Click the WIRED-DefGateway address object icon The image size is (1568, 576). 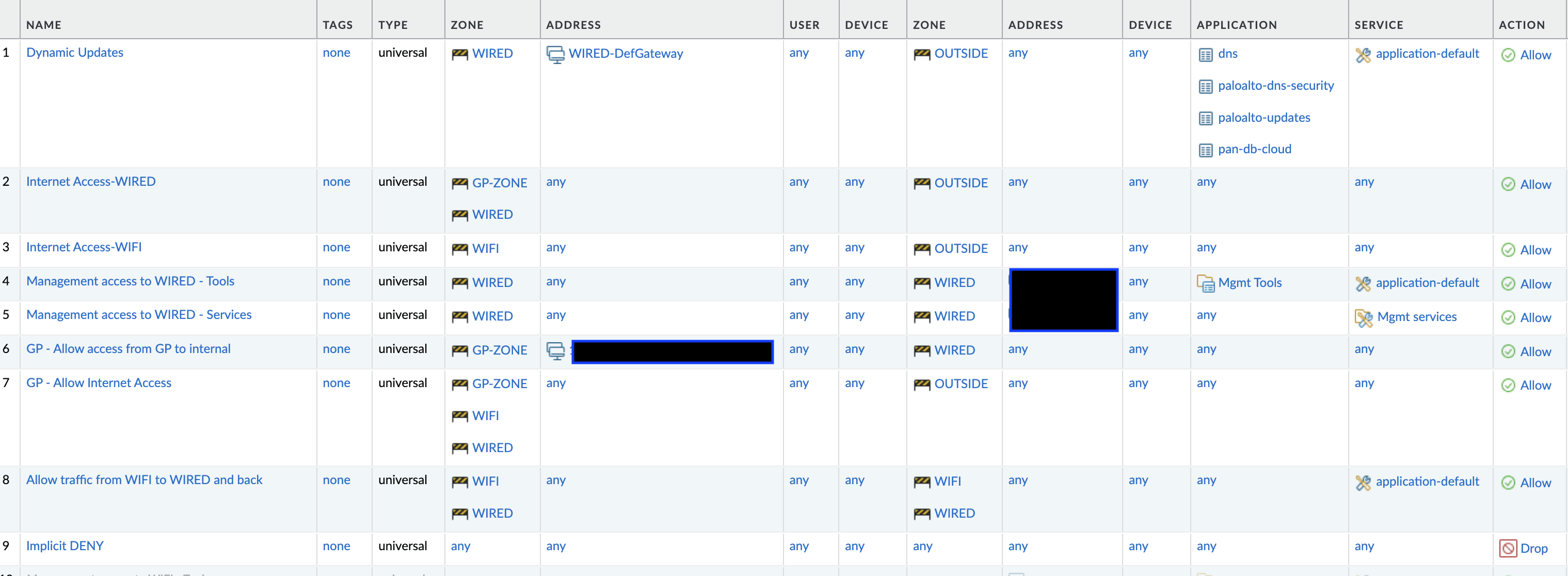pos(555,55)
